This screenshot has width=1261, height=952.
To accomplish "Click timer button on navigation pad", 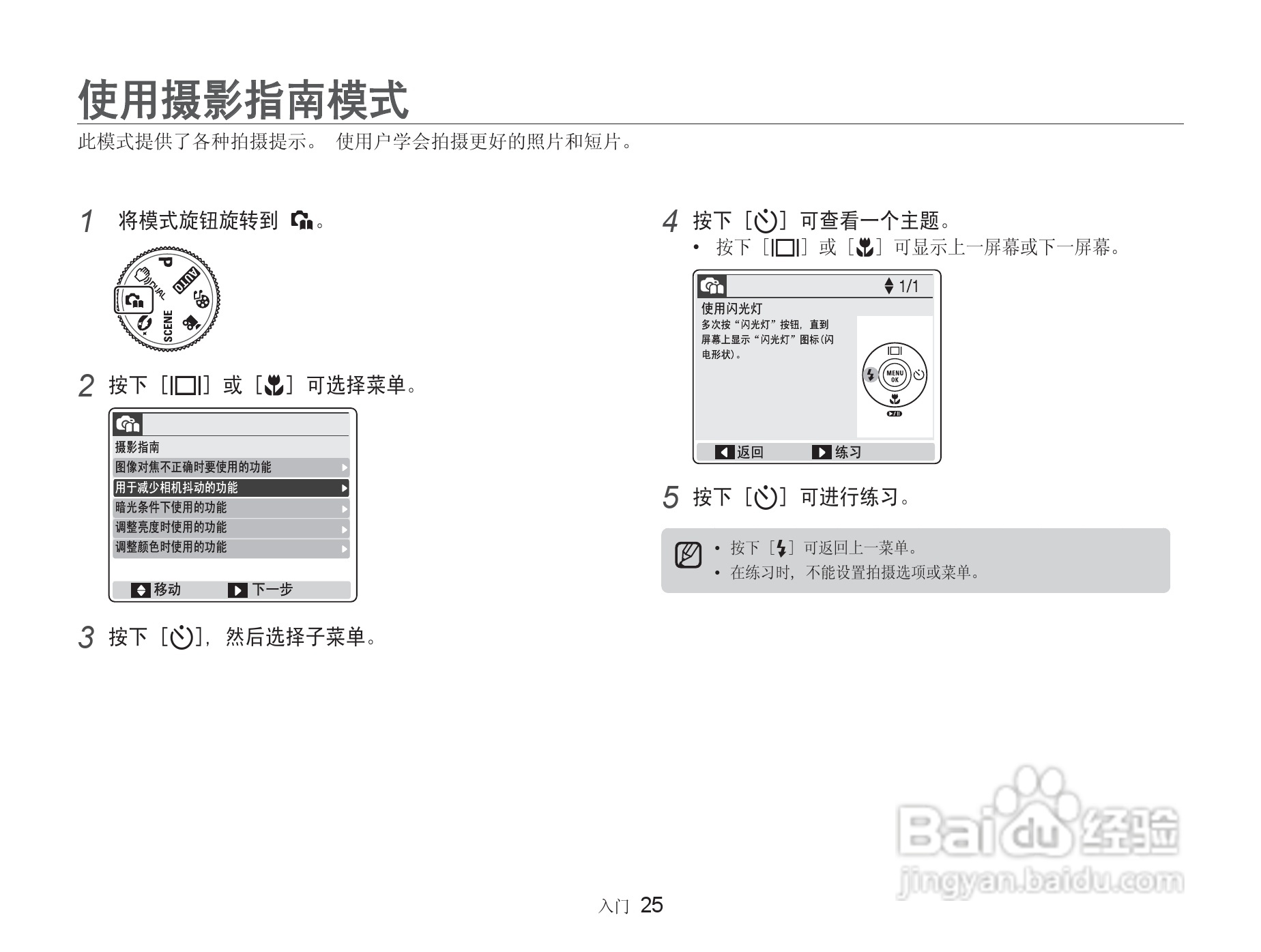I will point(918,375).
